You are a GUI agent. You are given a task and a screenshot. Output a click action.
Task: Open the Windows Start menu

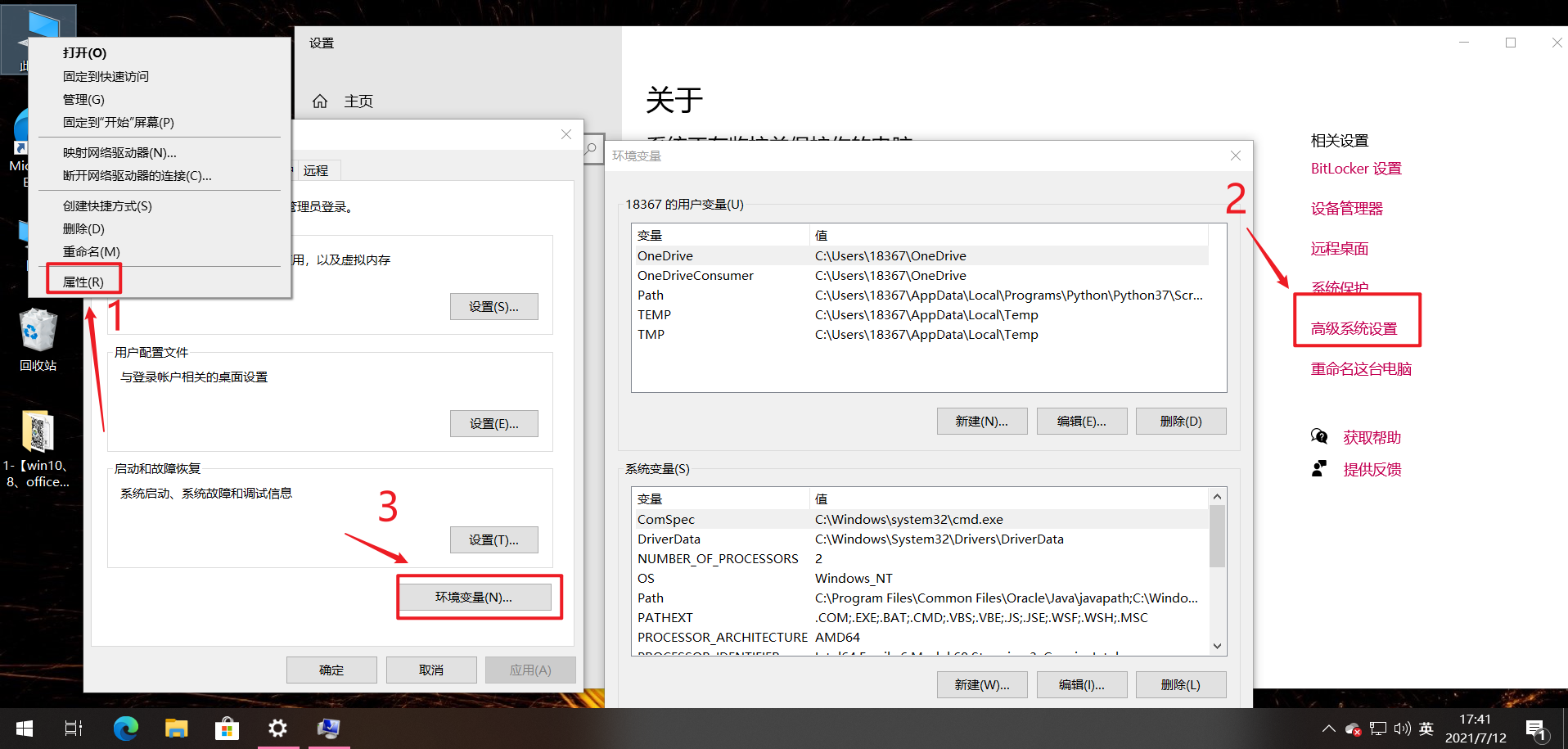(25, 728)
